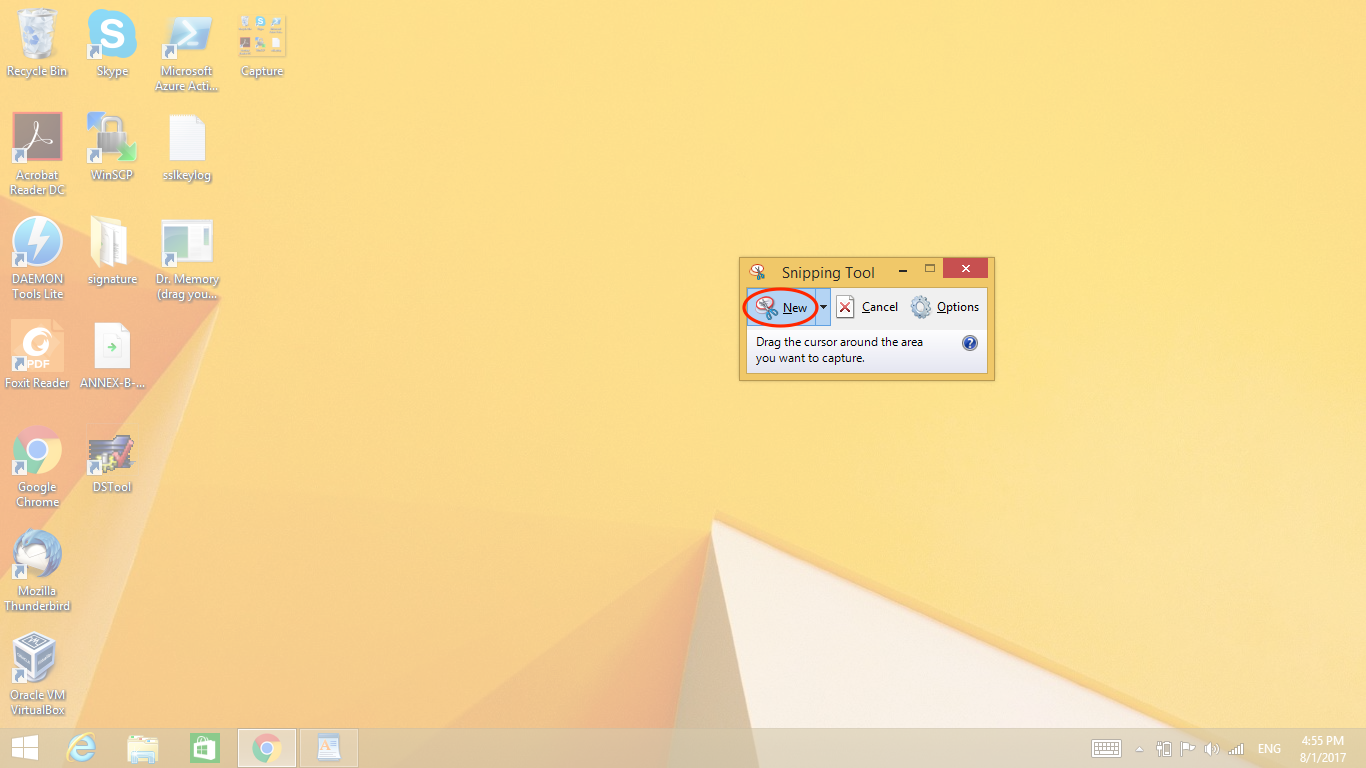This screenshot has height=768, width=1366.
Task: Select the Recycle Bin desktop icon
Action: click(x=37, y=43)
